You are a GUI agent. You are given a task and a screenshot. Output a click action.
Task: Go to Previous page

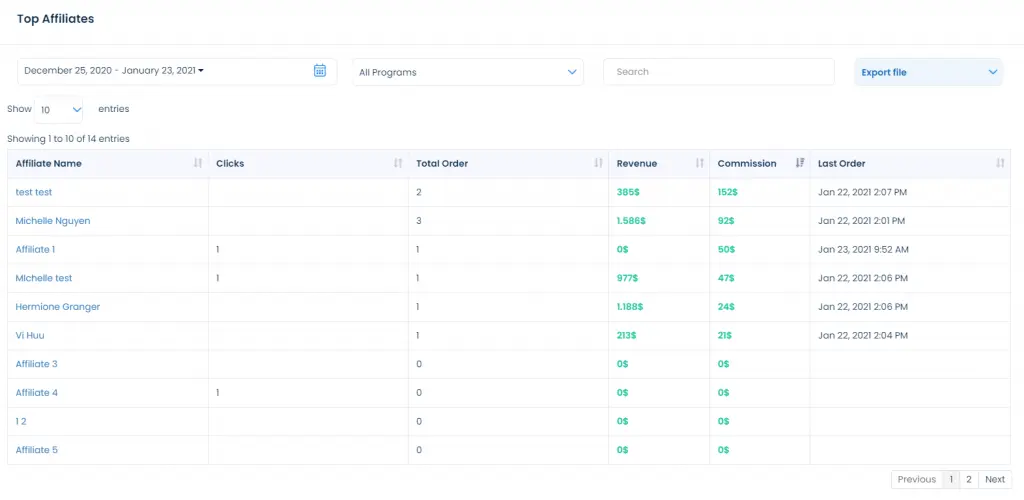(917, 479)
